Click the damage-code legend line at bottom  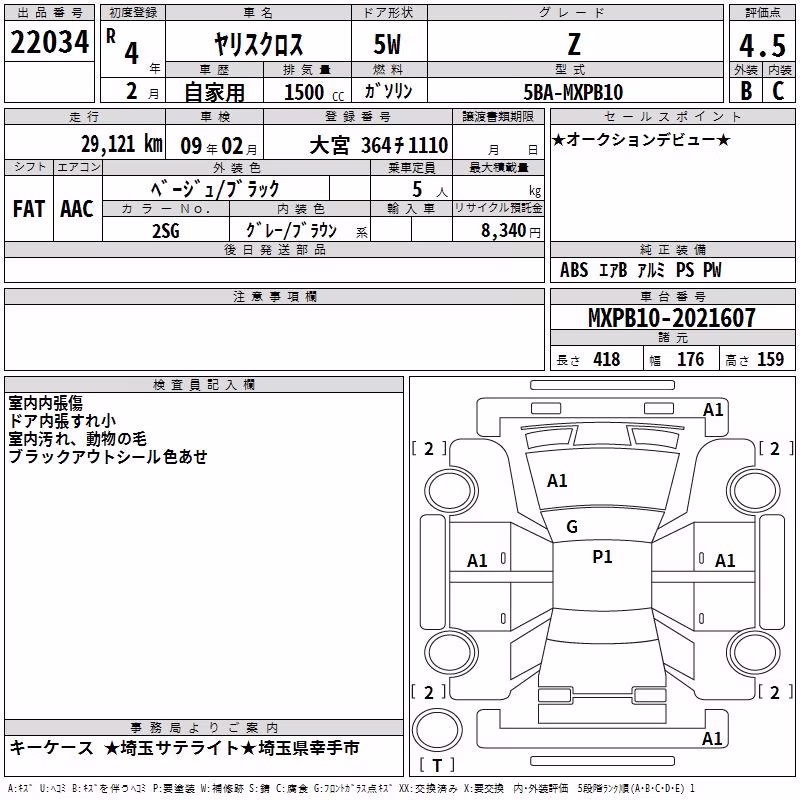point(351,788)
